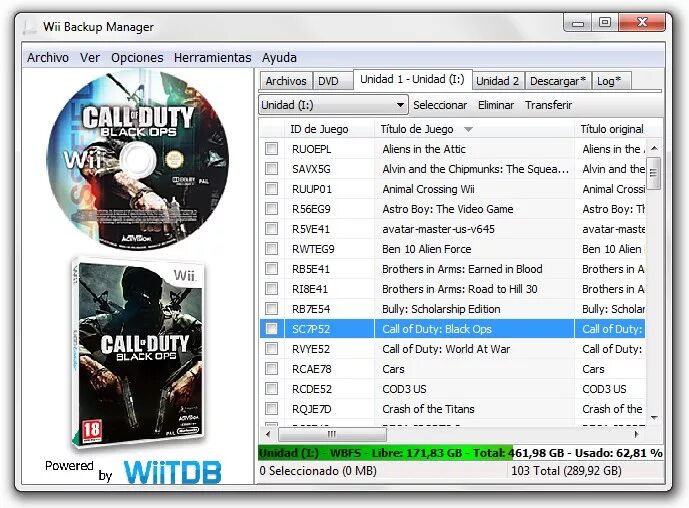Open the Archivo menu
The width and height of the screenshot is (689, 508).
point(48,58)
